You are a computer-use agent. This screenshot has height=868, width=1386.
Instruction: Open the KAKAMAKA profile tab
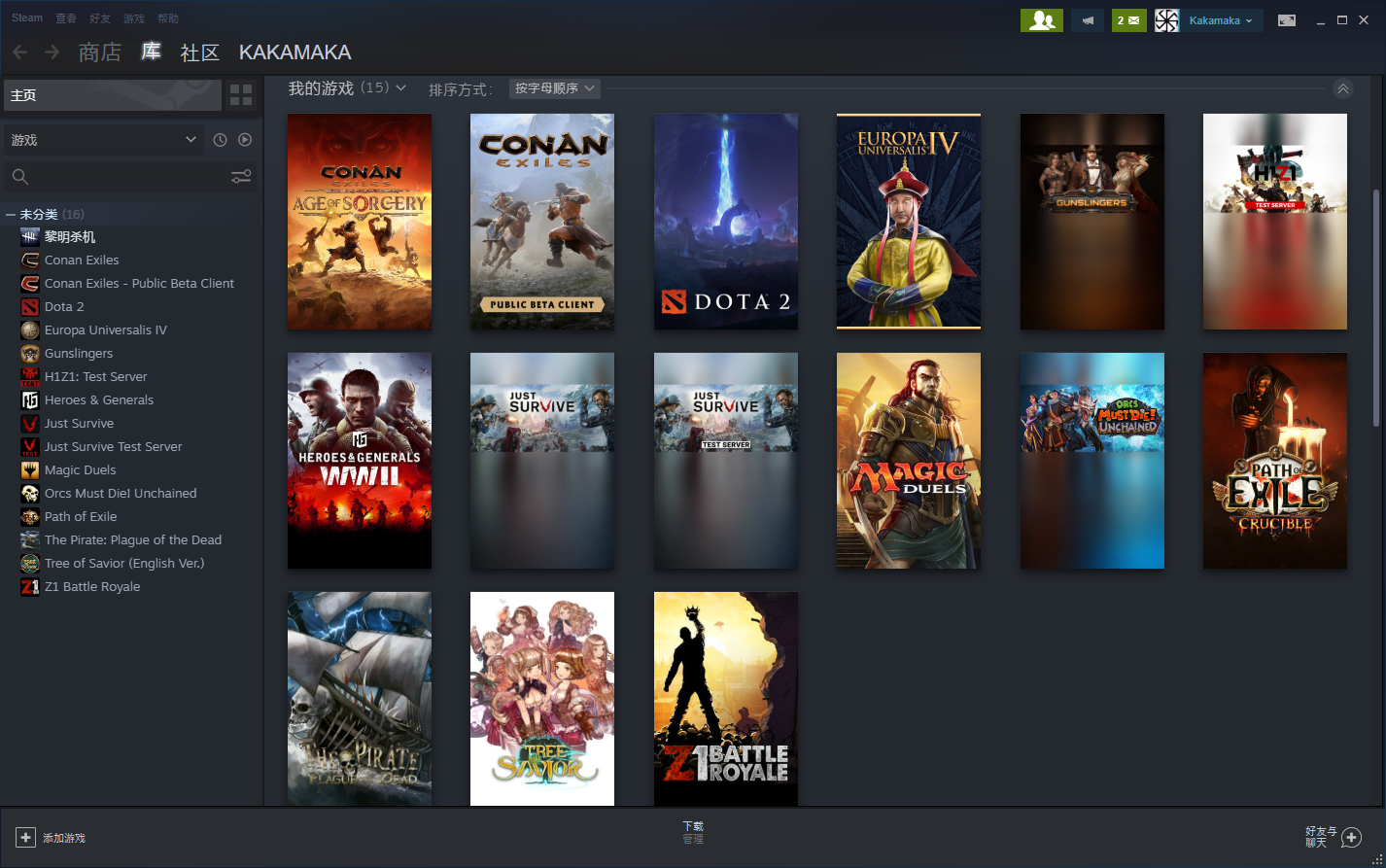tap(295, 52)
